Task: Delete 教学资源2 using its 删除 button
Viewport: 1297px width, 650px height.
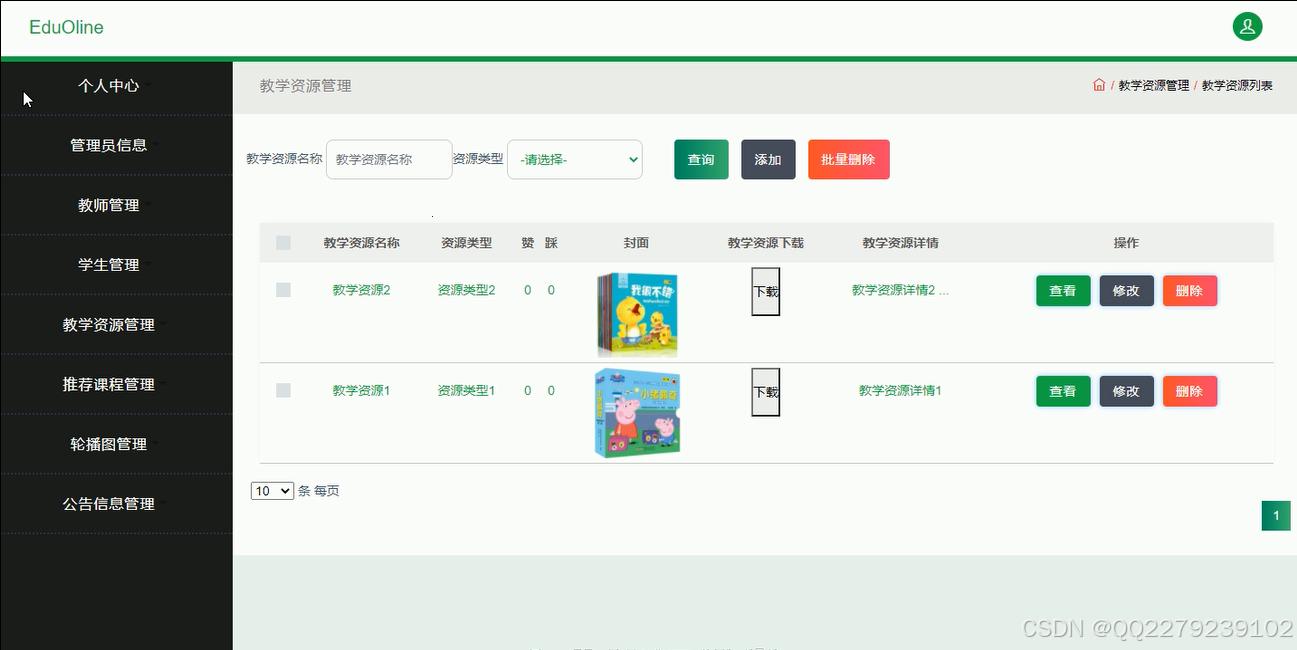Action: (1189, 290)
